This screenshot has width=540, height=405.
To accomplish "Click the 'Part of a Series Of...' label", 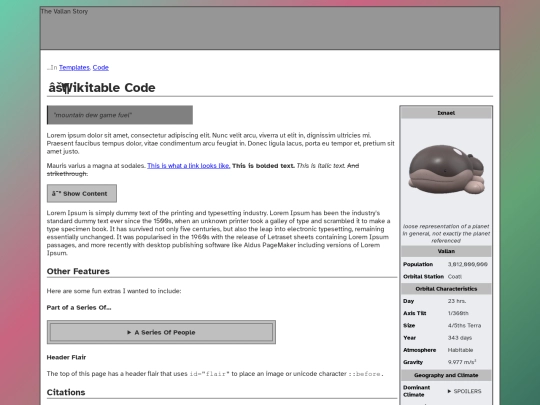I will point(79,308).
